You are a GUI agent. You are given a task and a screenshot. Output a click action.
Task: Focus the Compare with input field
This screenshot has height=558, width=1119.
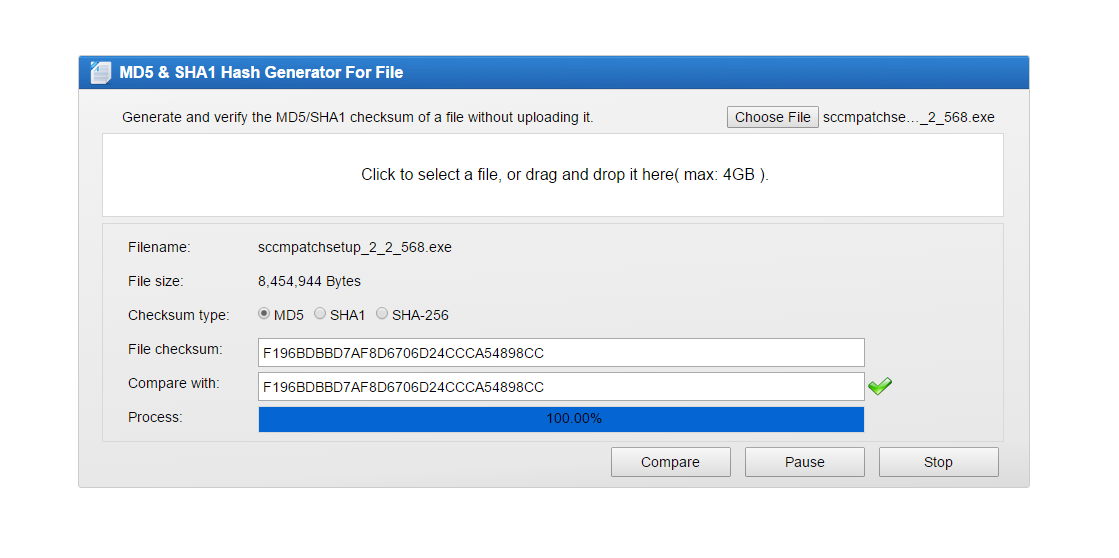pos(561,386)
